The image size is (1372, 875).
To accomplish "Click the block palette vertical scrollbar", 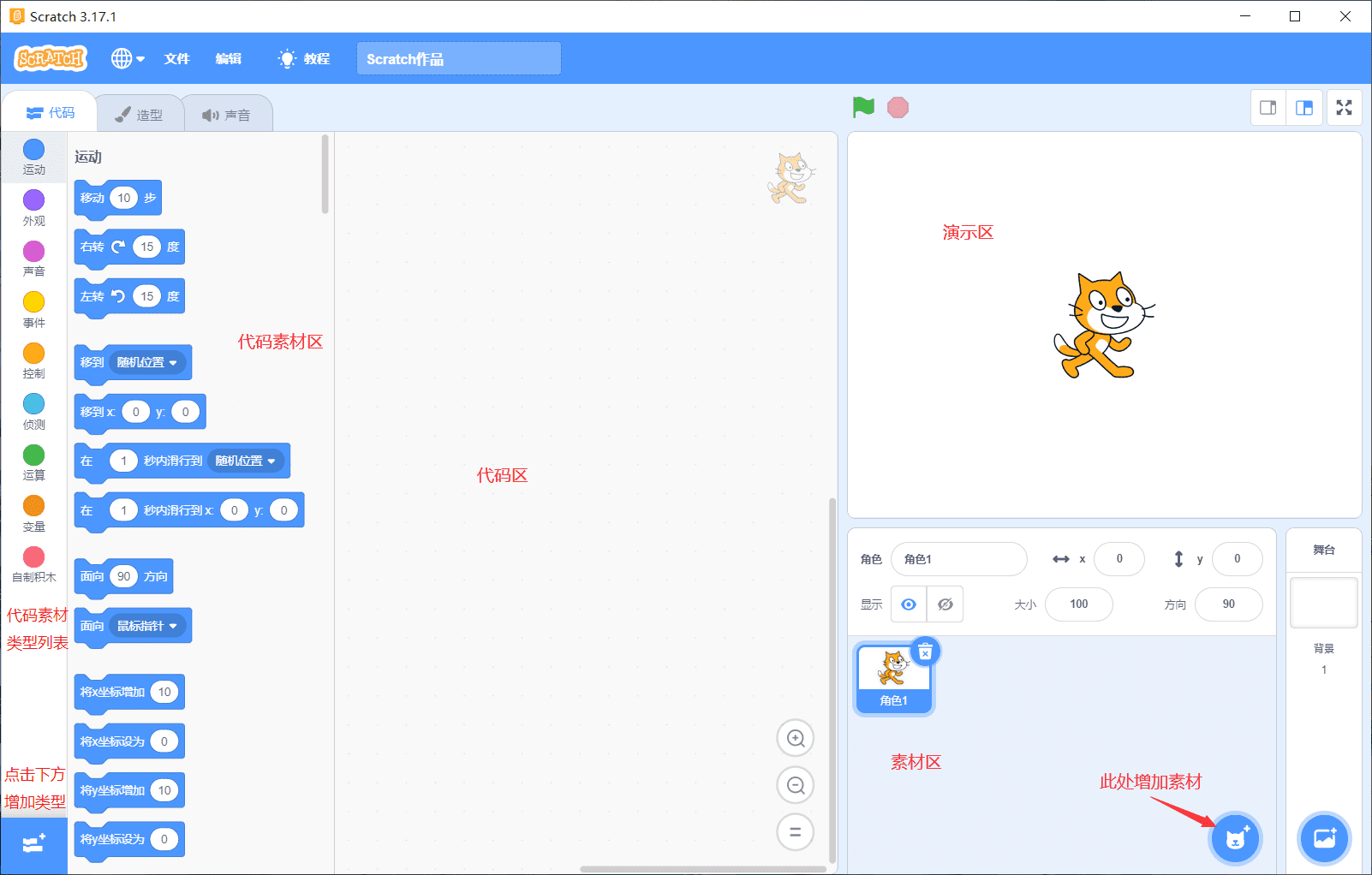I will [x=325, y=174].
